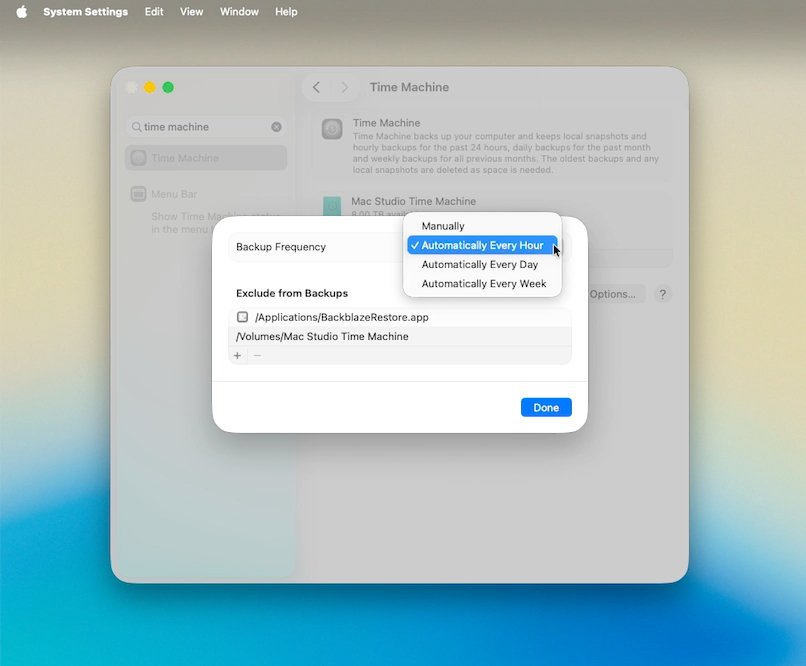
Task: Choose Automatically Every Day
Action: [x=482, y=265]
